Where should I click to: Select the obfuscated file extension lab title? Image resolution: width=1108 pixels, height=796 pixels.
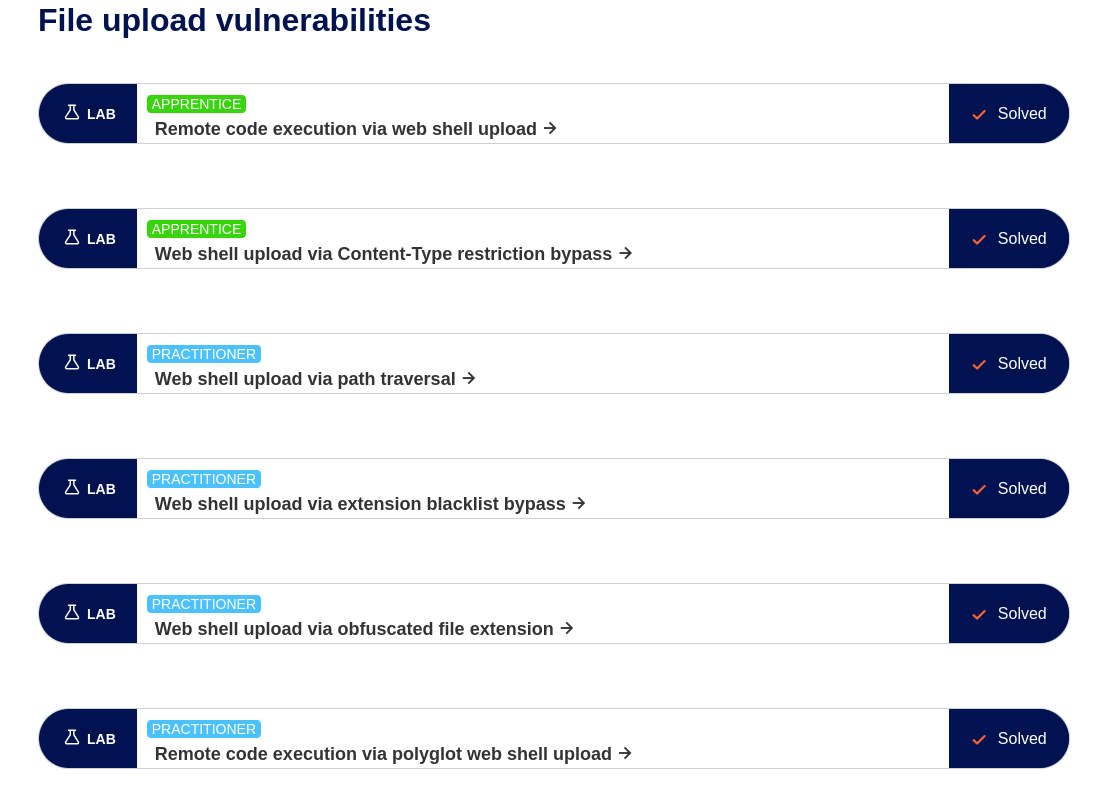pos(353,629)
